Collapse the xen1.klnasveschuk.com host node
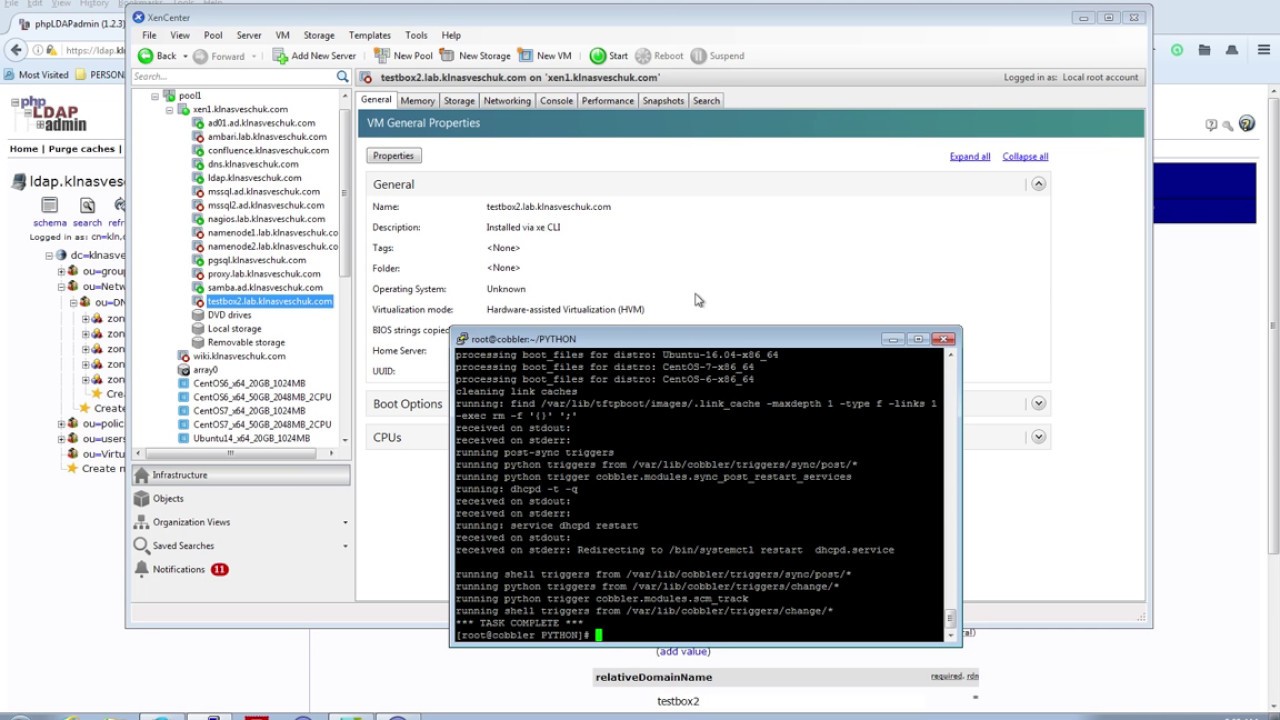Screen dimensions: 1280x720 coord(170,110)
